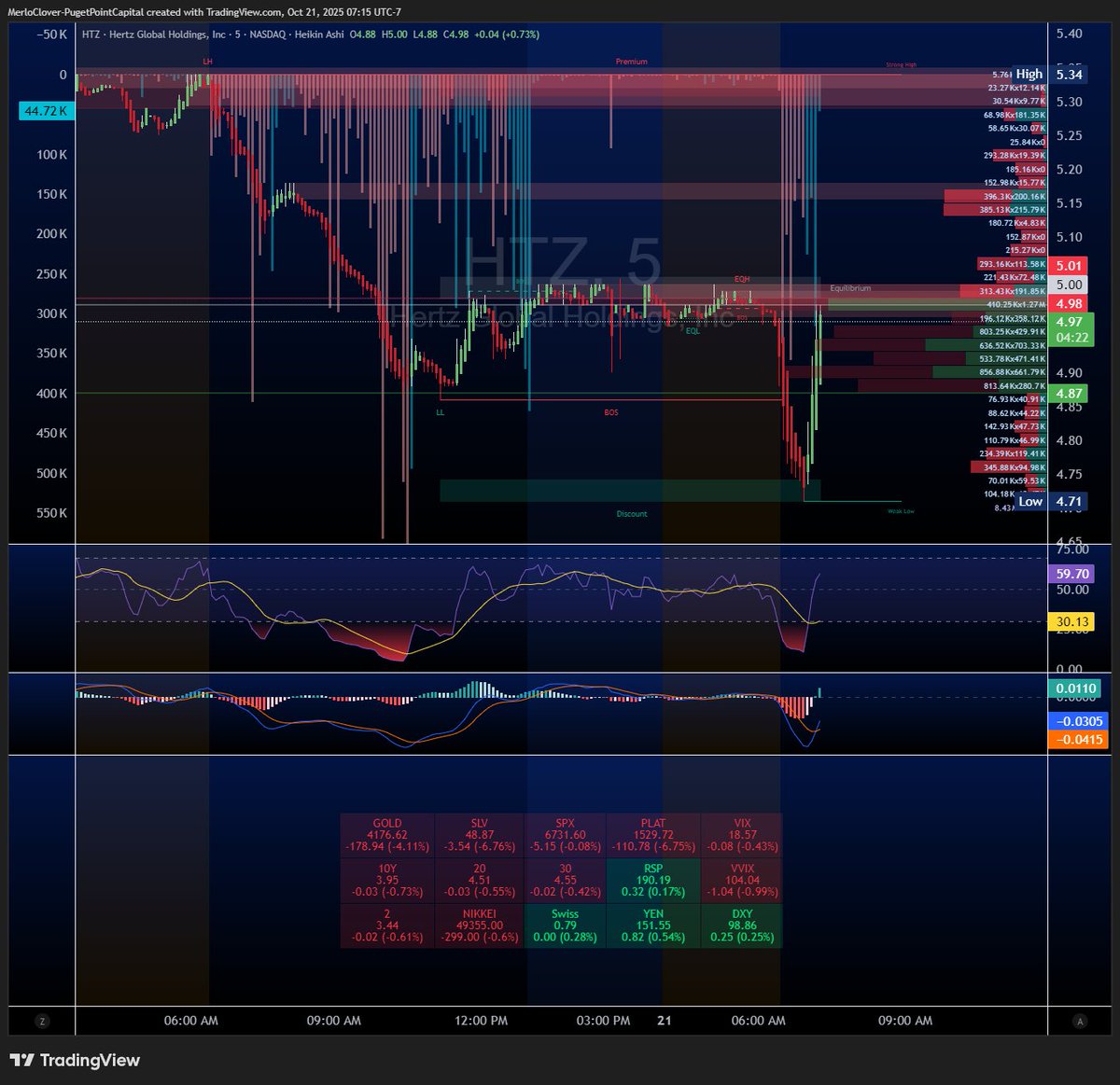The width and height of the screenshot is (1120, 1085).
Task: Select the 2 yield 3.44 table cell
Action: pyautogui.click(x=387, y=926)
